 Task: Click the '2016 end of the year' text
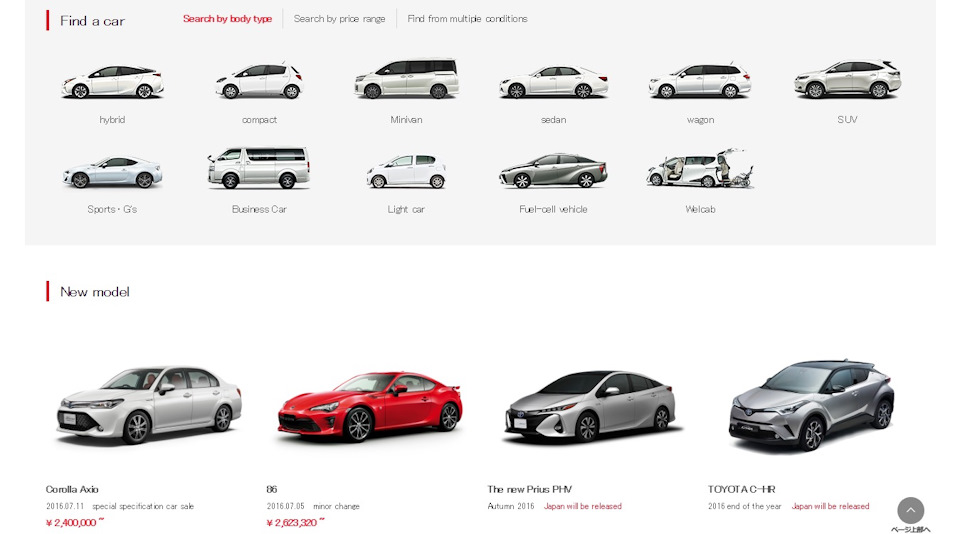[744, 506]
